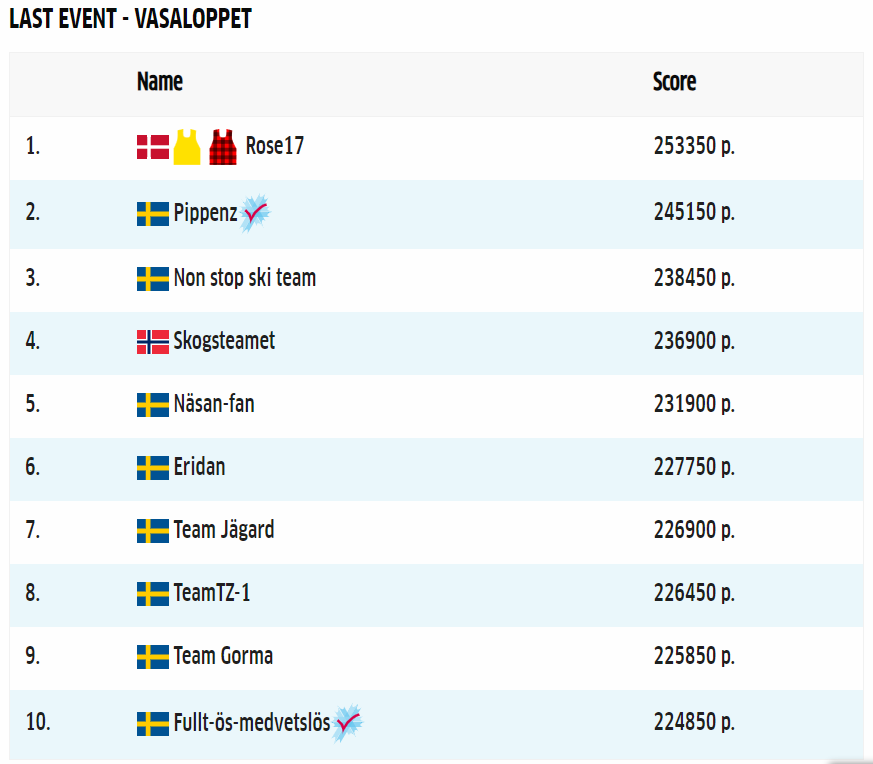Click the Norwegian flag beside Skogsteamet
The image size is (873, 764).
153,342
